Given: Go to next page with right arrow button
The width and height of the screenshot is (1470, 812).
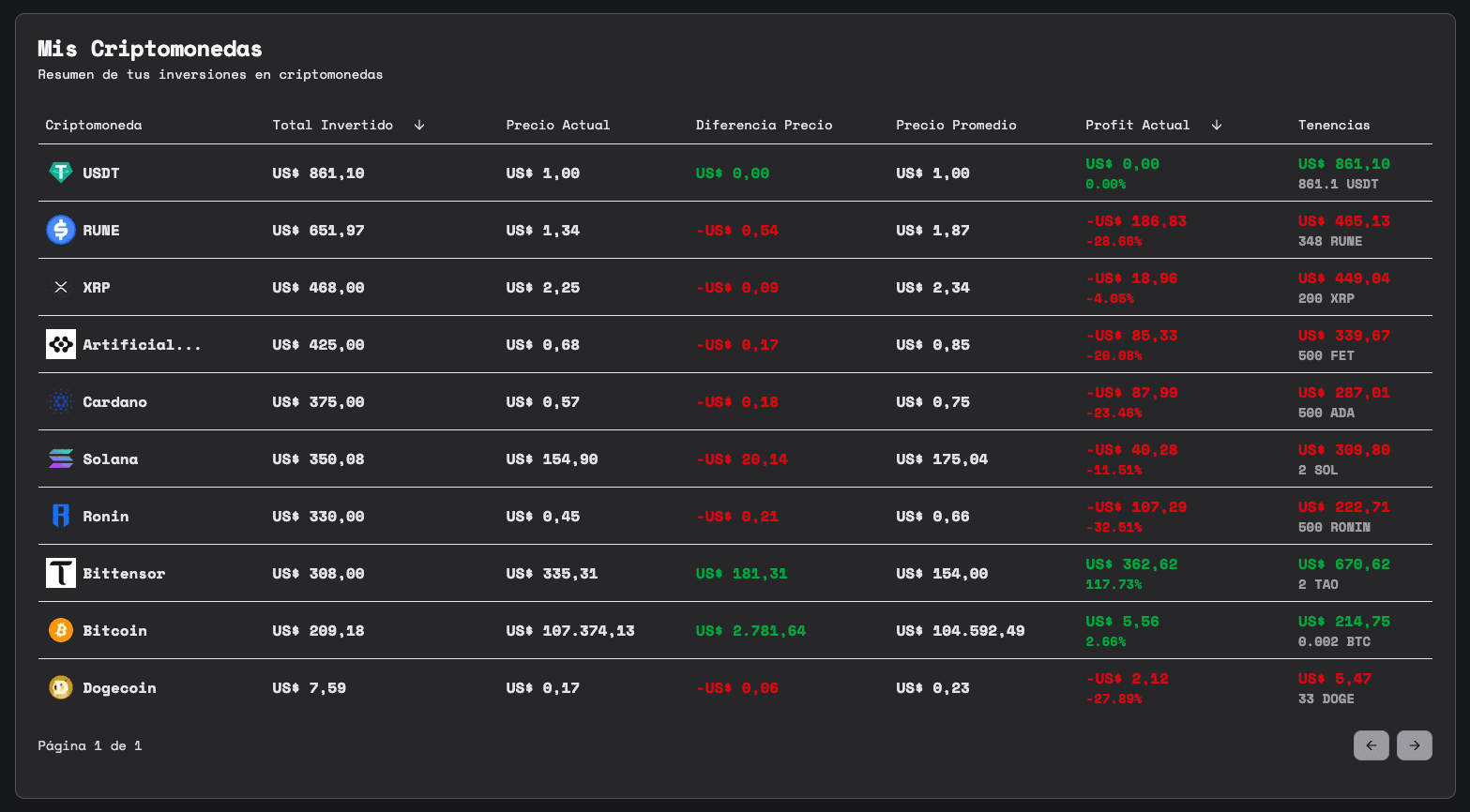Looking at the screenshot, I should 1415,745.
